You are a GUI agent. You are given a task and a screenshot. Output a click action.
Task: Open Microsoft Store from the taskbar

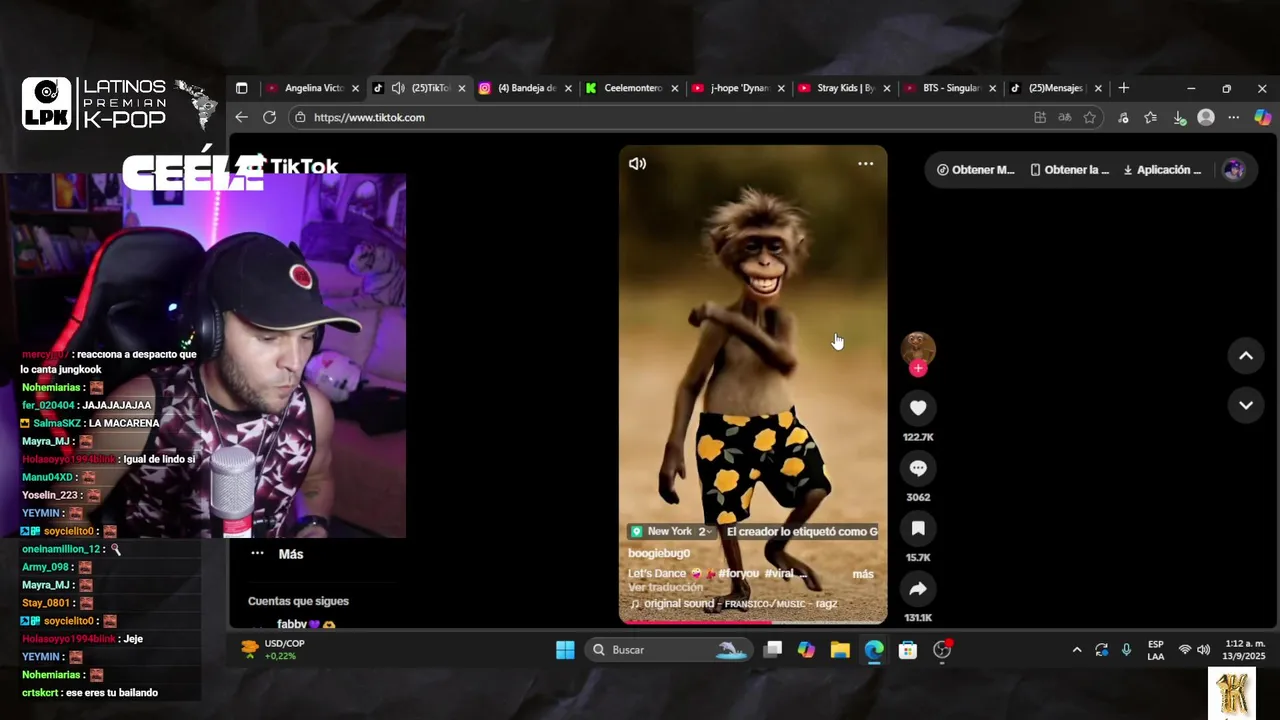[x=908, y=650]
